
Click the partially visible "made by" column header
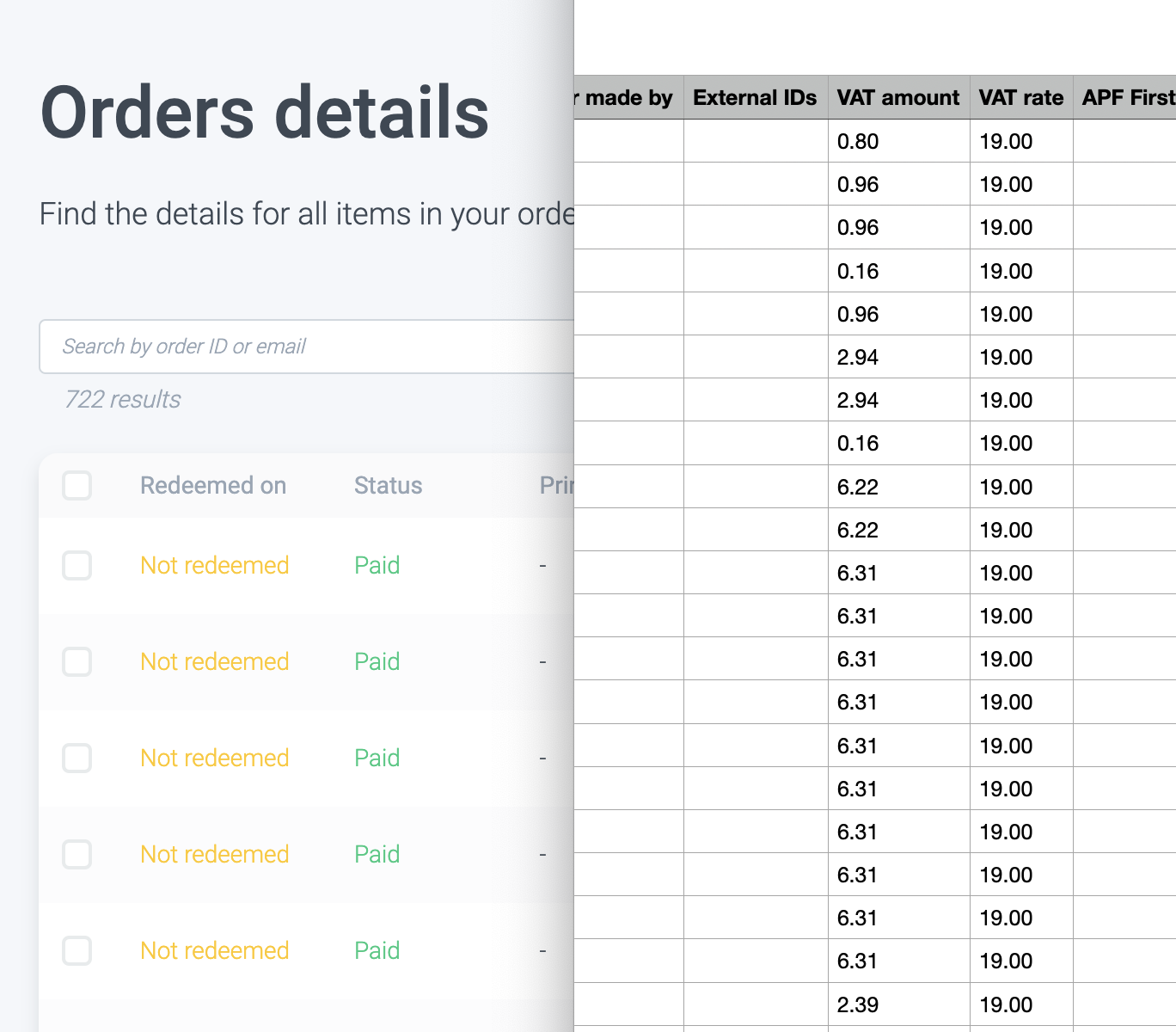pyautogui.click(x=628, y=98)
